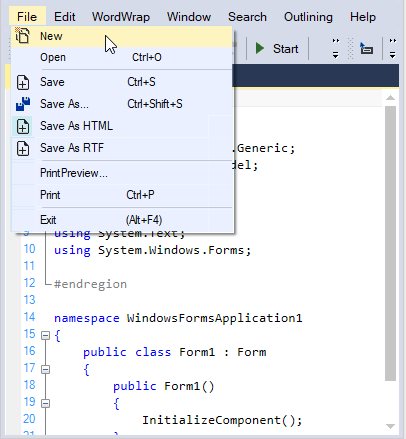406x439 pixels.
Task: Open the Help menu
Action: 363,17
